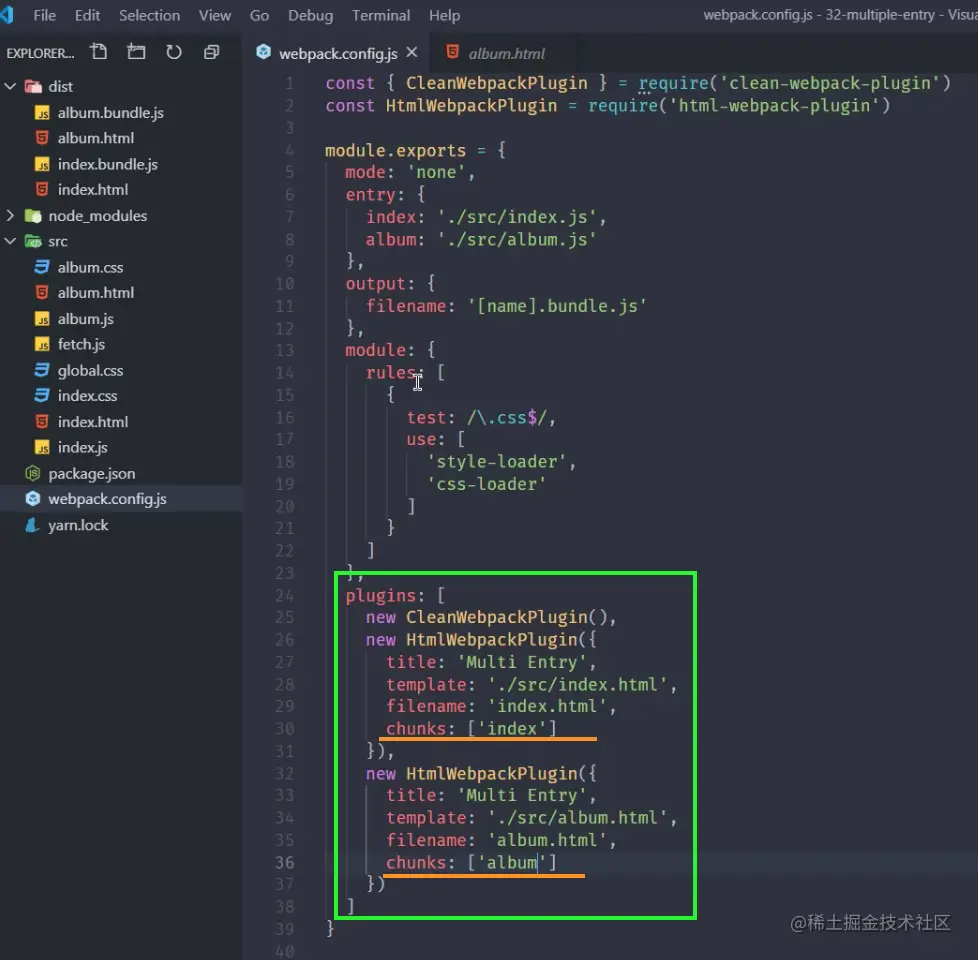
Task: Open album.css in src folder
Action: tap(90, 268)
